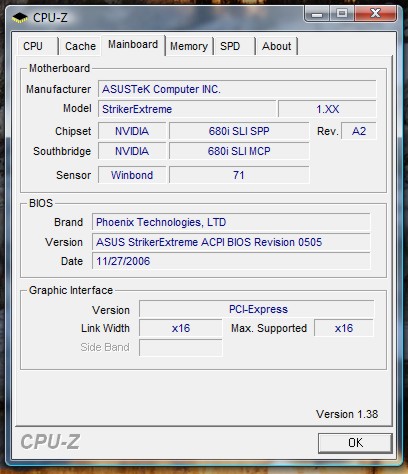This screenshot has height=474, width=408.
Task: Click the Chipset vendor NVIDIA field
Action: (132, 131)
